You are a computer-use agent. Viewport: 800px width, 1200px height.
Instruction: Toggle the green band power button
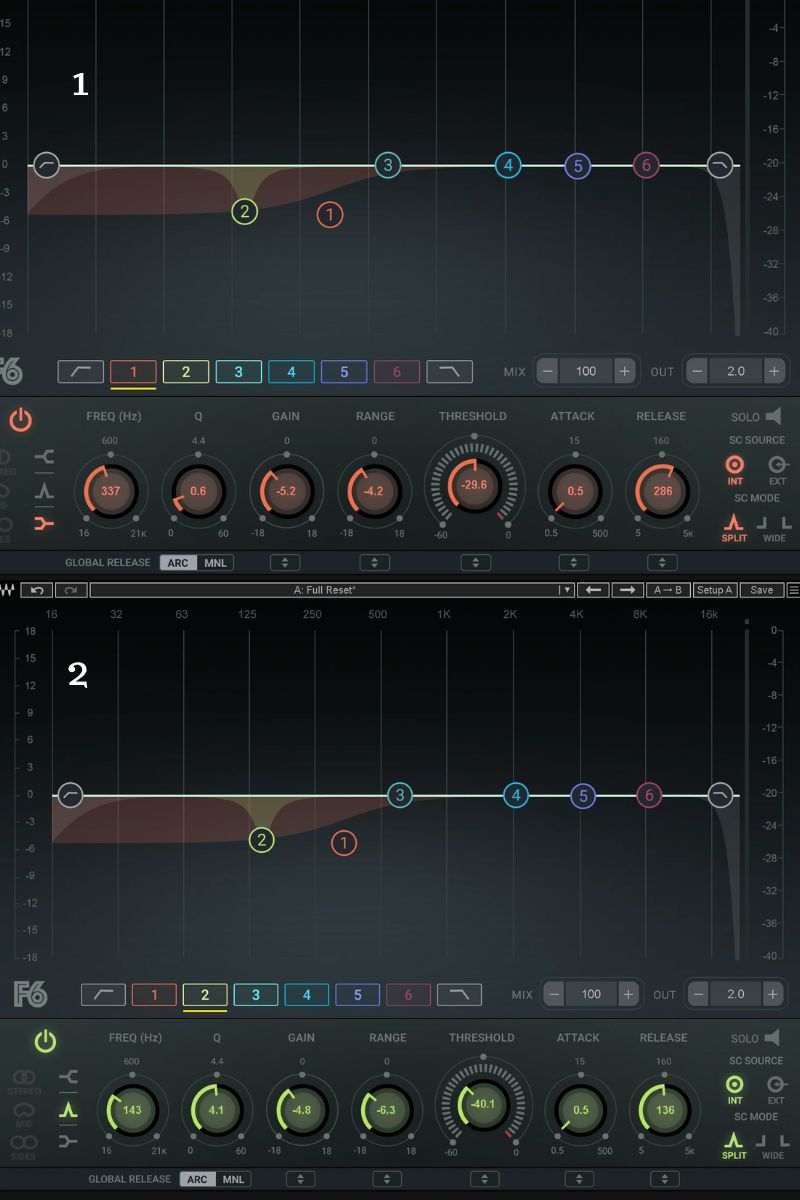click(45, 1041)
